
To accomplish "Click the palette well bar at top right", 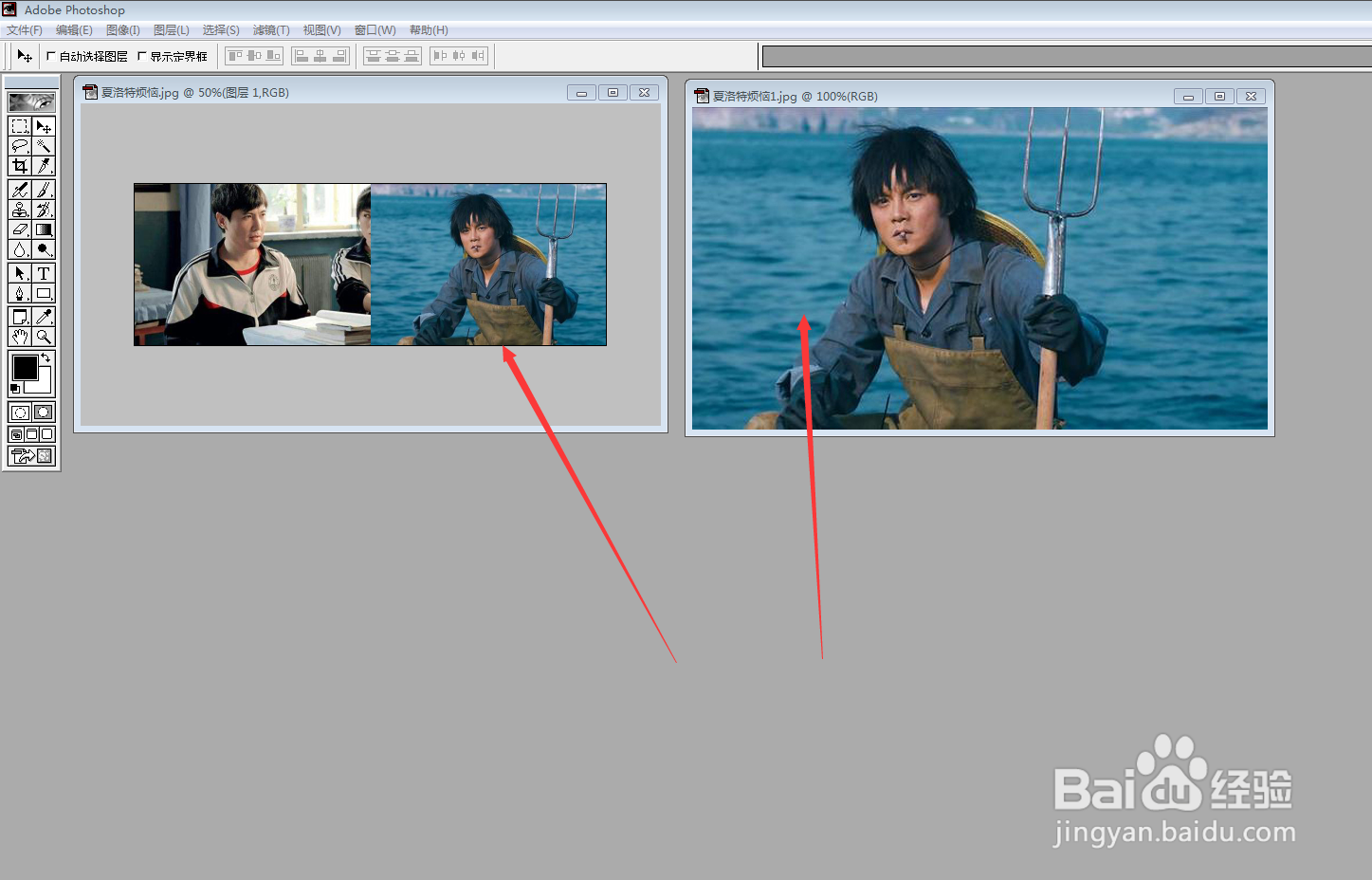I will click(x=1067, y=57).
